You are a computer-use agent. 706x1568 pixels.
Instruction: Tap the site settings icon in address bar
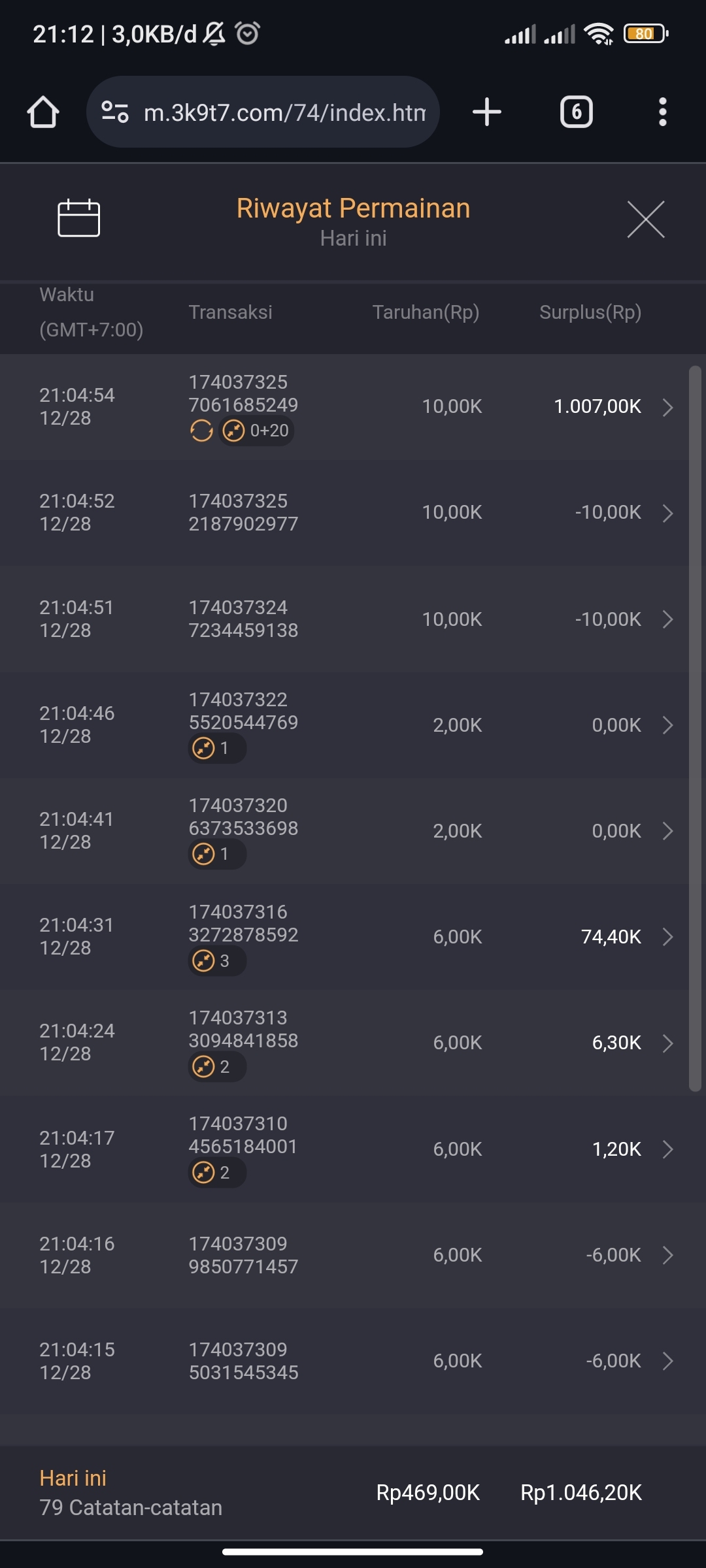[x=115, y=112]
